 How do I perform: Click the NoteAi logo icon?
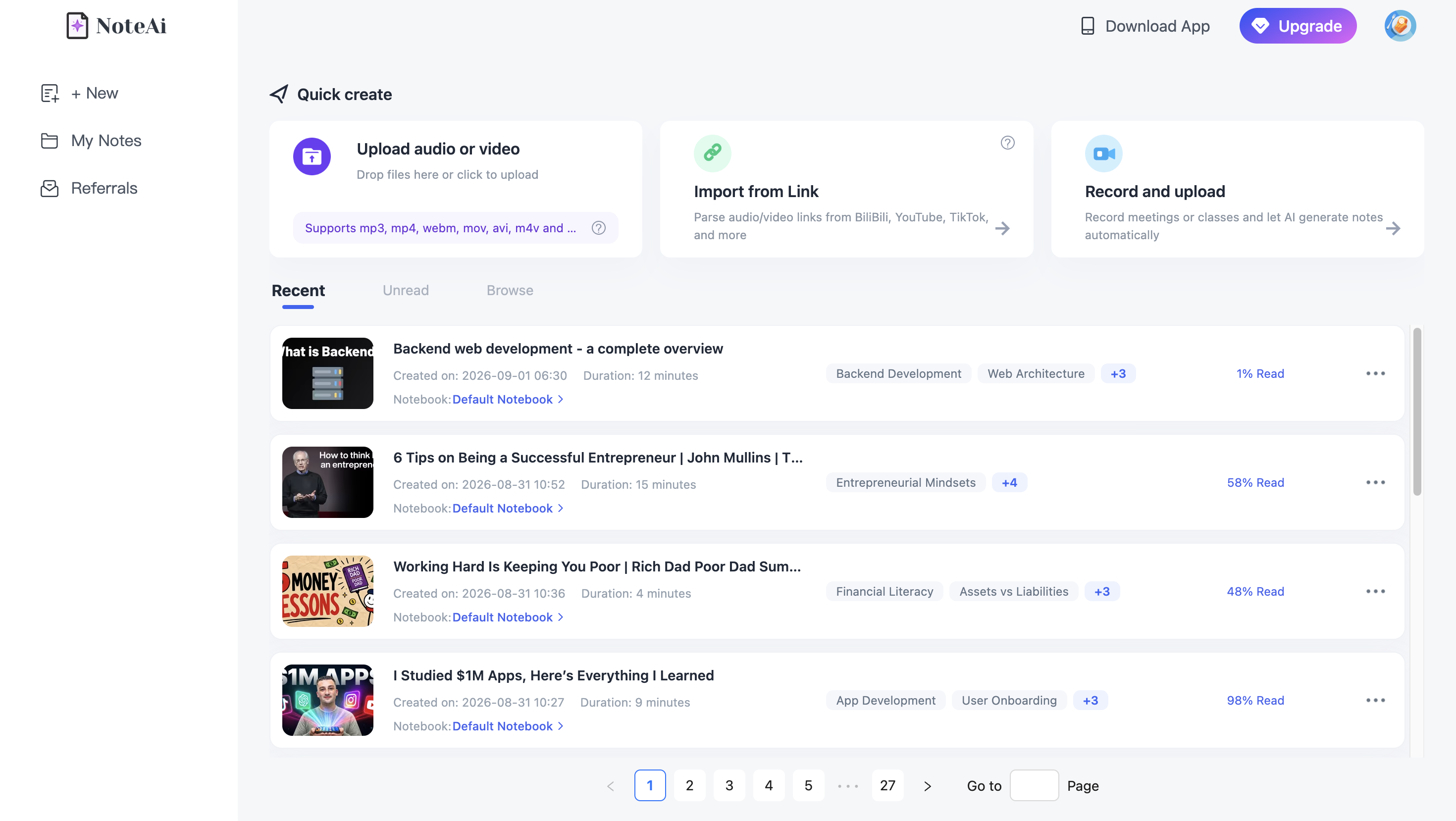[77, 25]
